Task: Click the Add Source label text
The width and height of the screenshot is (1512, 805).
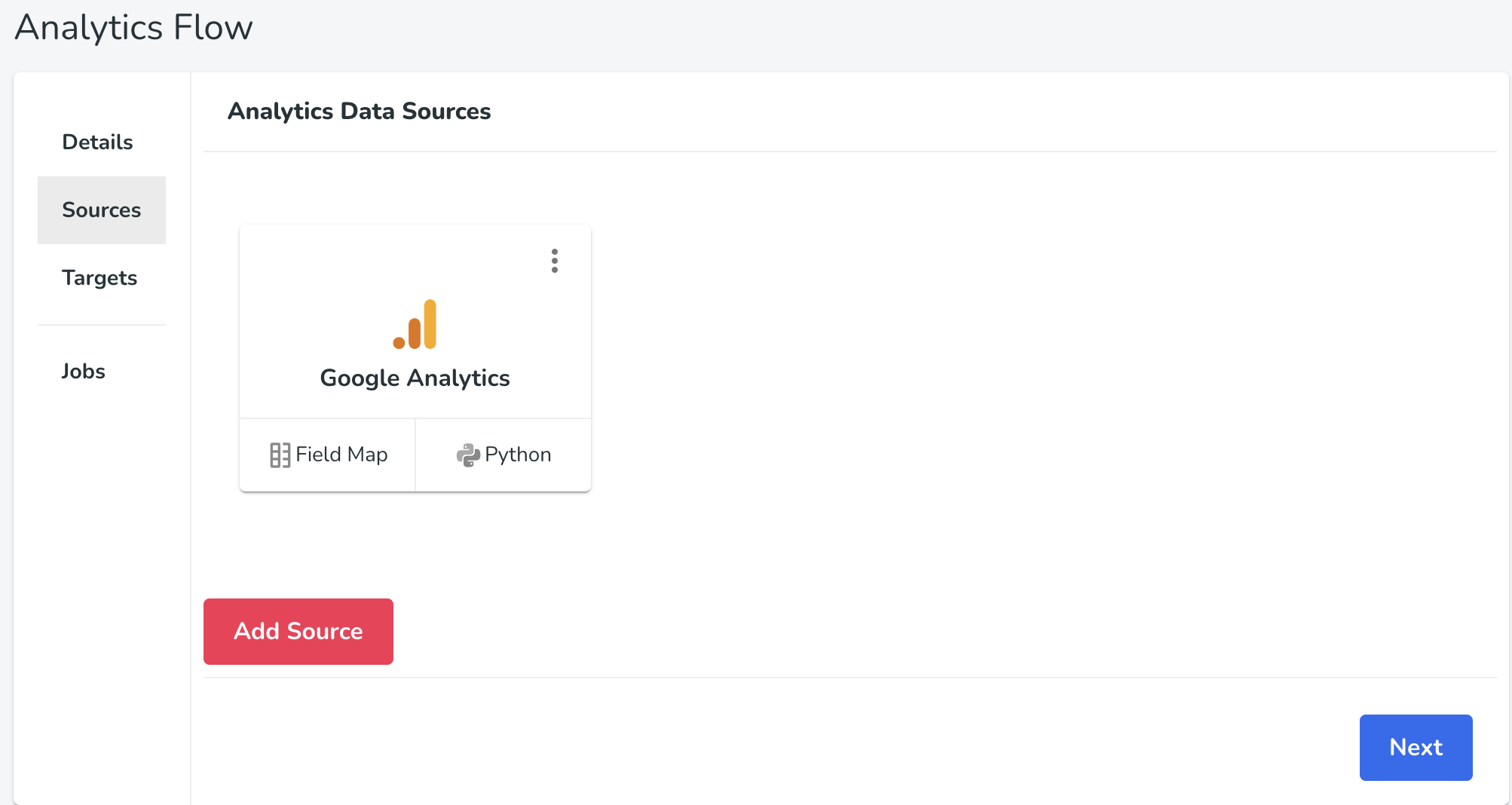Action: [298, 631]
